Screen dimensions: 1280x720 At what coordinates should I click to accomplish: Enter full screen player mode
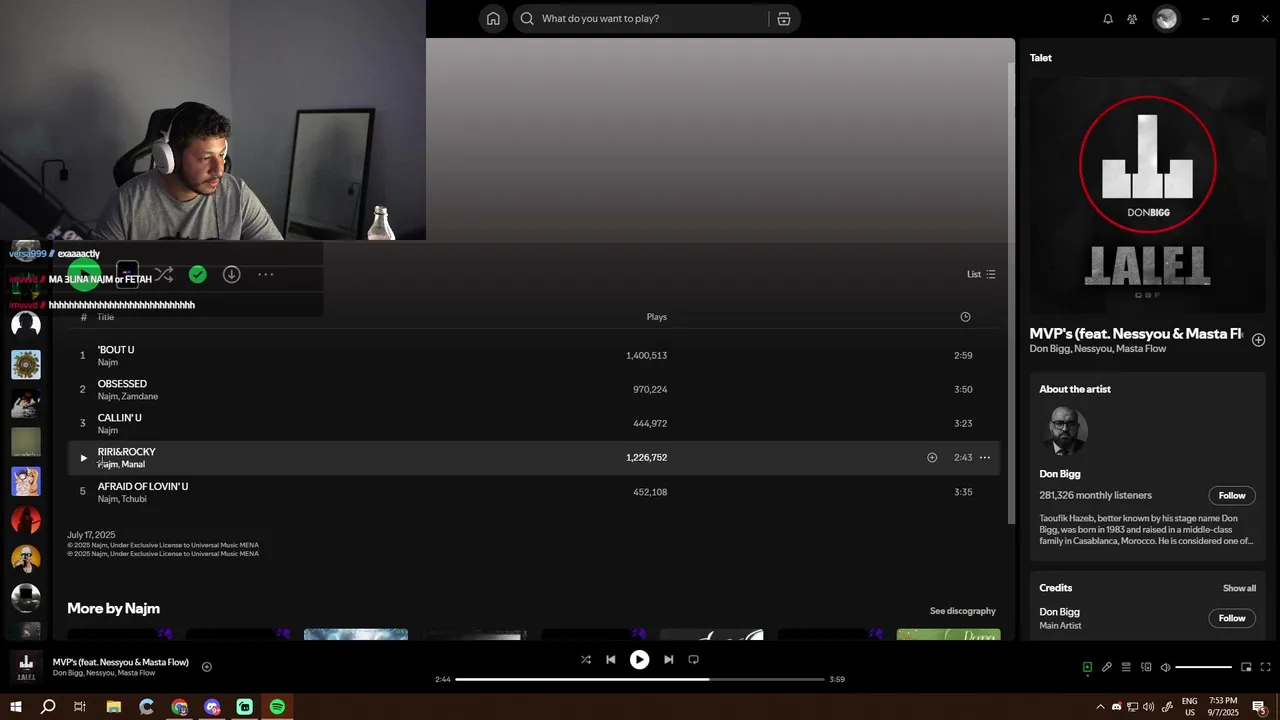(1265, 667)
